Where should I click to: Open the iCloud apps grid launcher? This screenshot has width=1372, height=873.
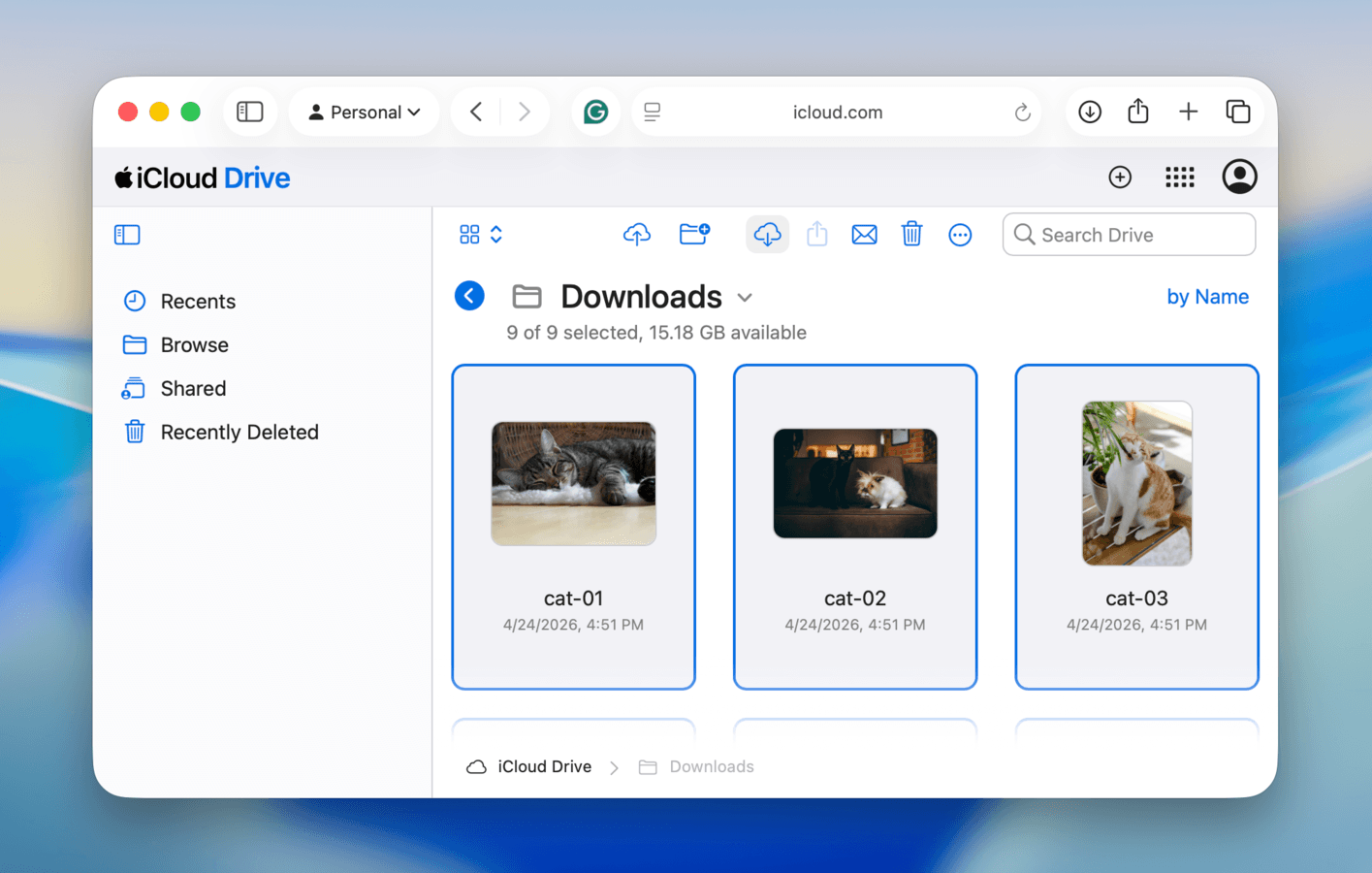pyautogui.click(x=1179, y=177)
